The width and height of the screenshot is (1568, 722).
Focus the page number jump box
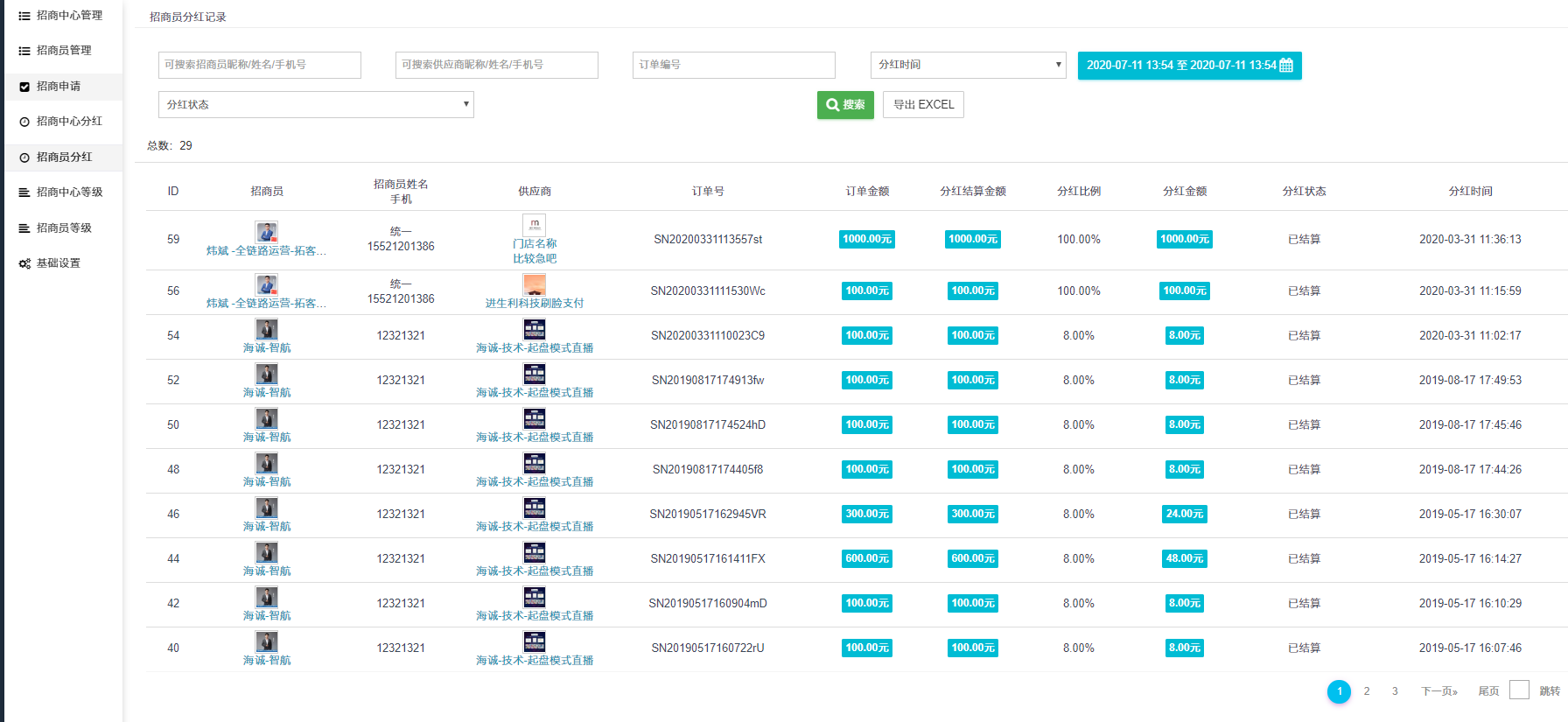tap(1520, 690)
